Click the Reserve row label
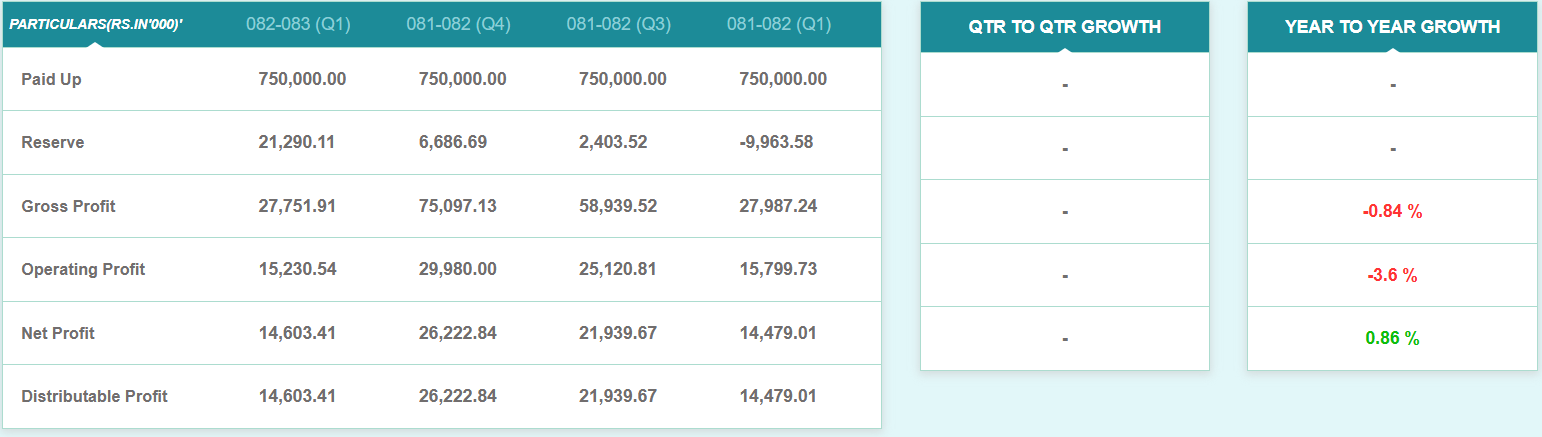The image size is (1542, 437). click(53, 142)
